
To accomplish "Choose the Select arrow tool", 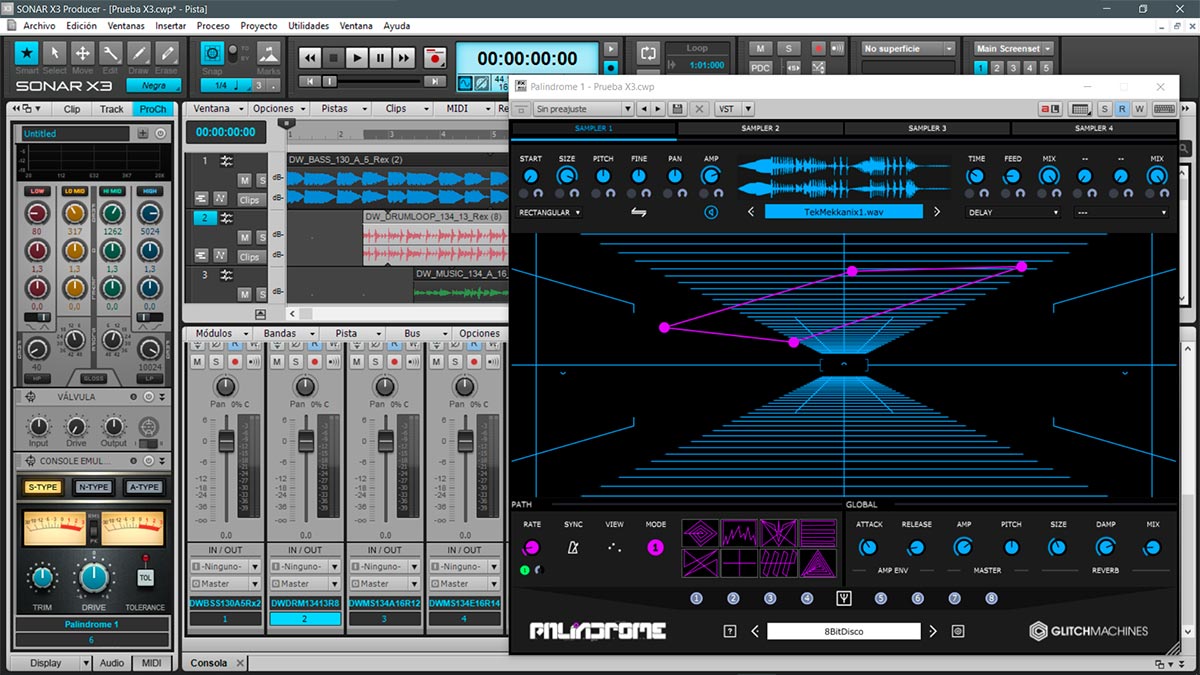I will [55, 53].
